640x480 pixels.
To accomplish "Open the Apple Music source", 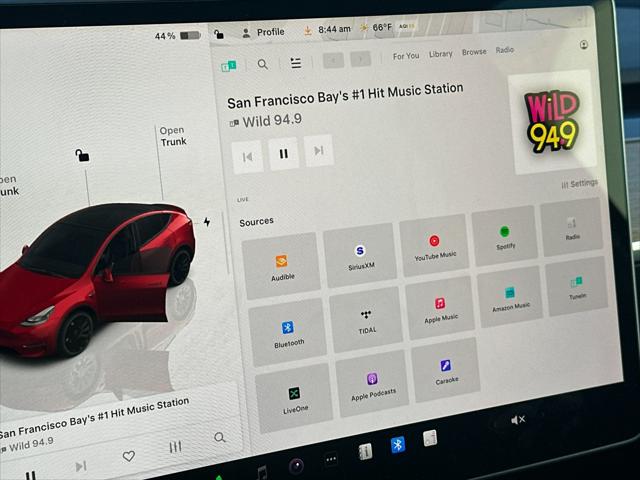I will click(440, 308).
